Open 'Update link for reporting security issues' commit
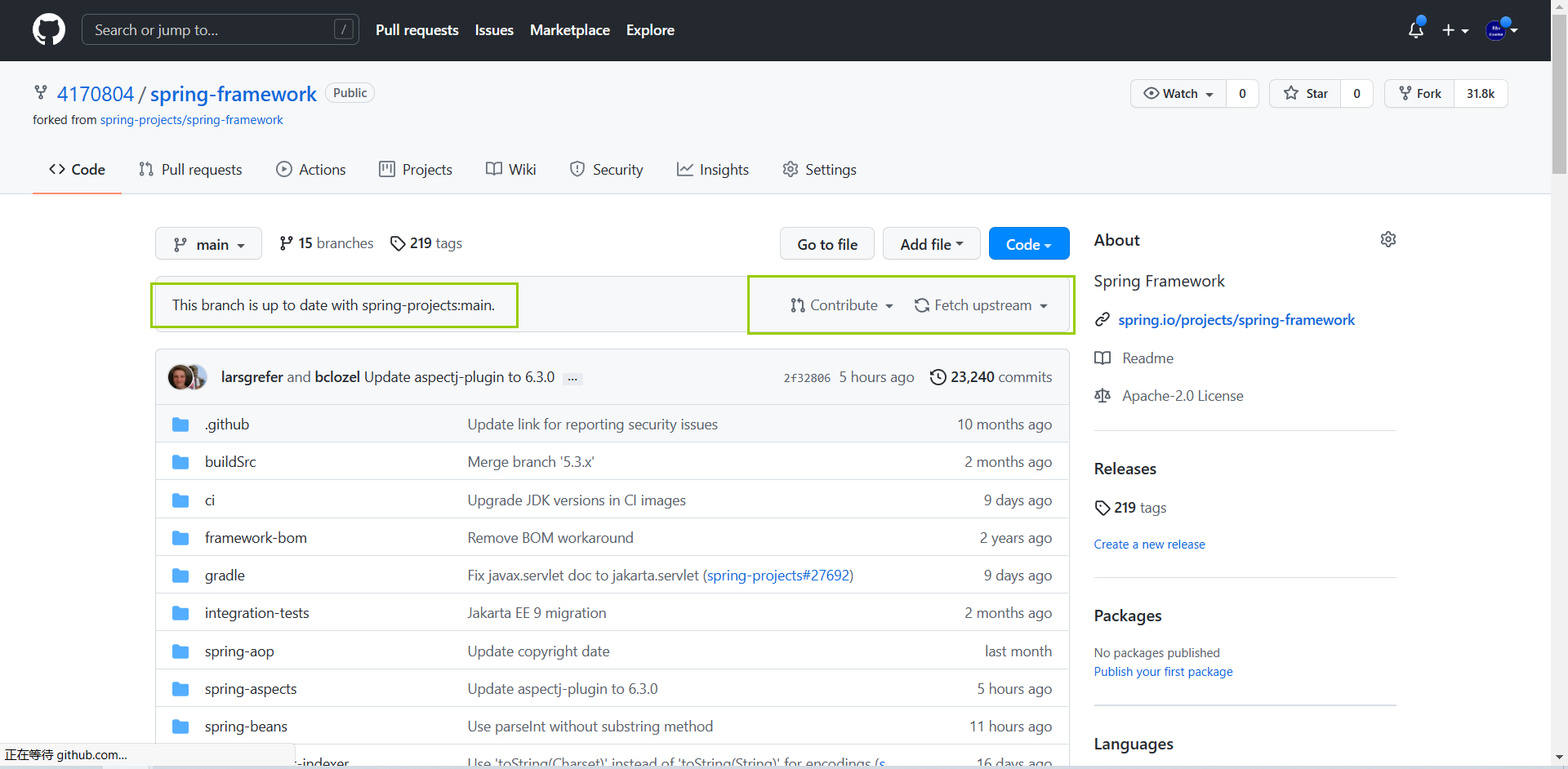The width and height of the screenshot is (1568, 769). tap(593, 425)
